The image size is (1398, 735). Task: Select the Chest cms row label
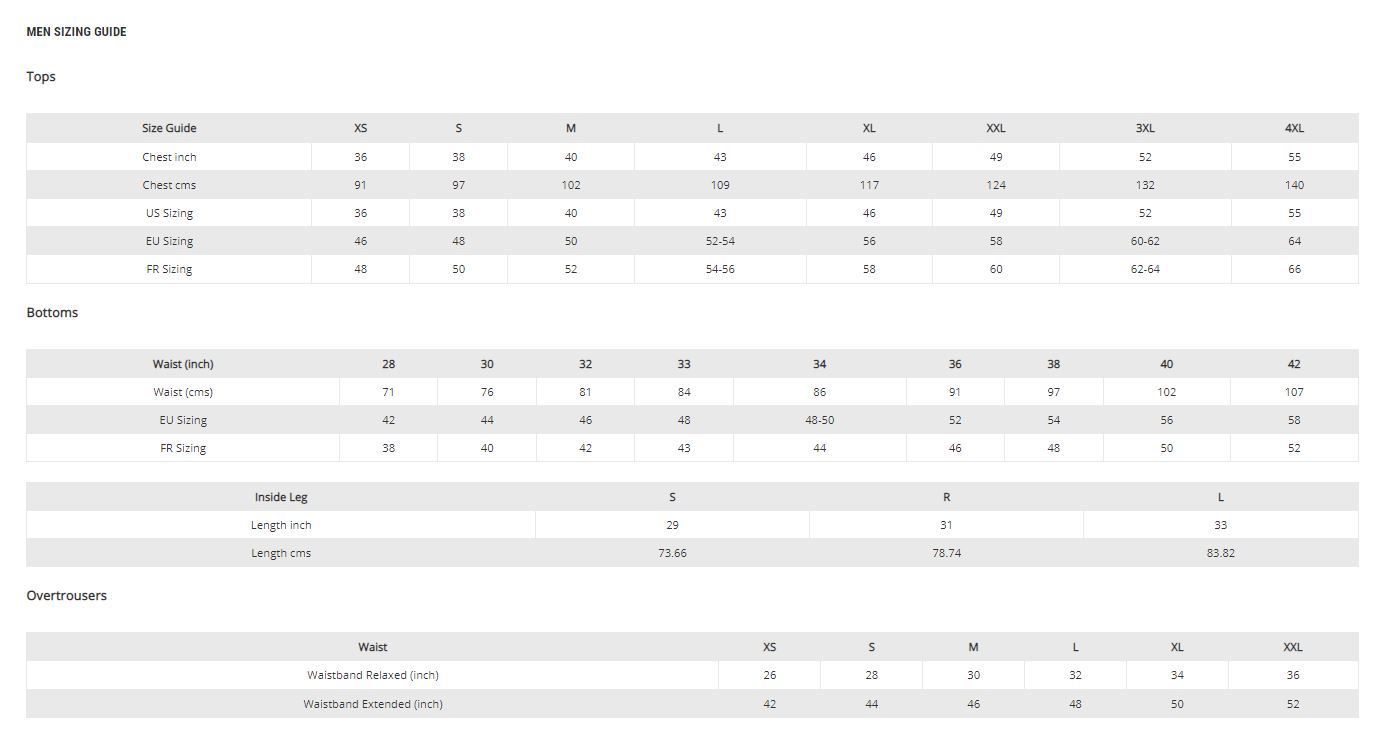click(169, 185)
